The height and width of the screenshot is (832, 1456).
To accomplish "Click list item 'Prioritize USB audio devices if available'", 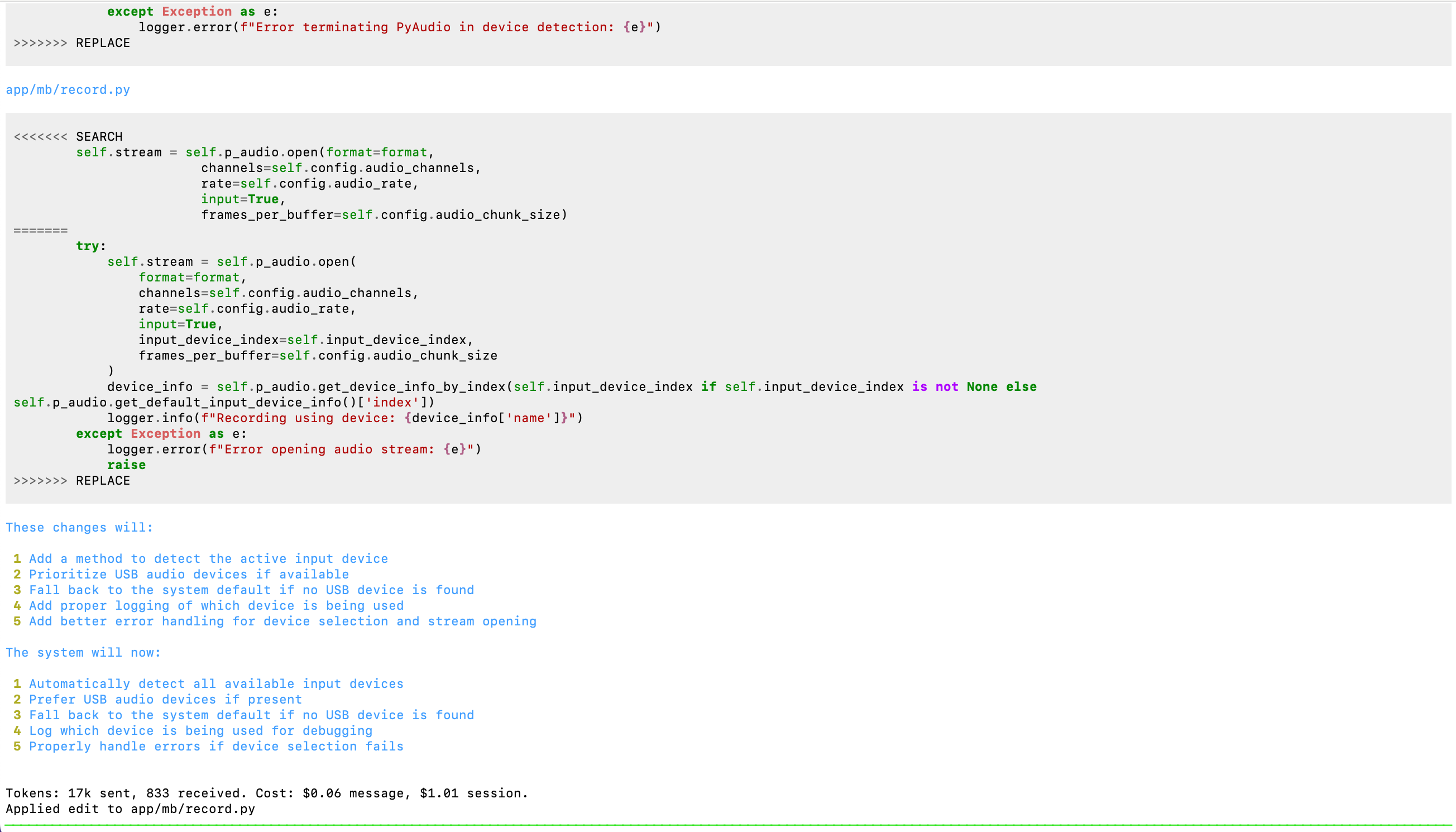I will 189,574.
